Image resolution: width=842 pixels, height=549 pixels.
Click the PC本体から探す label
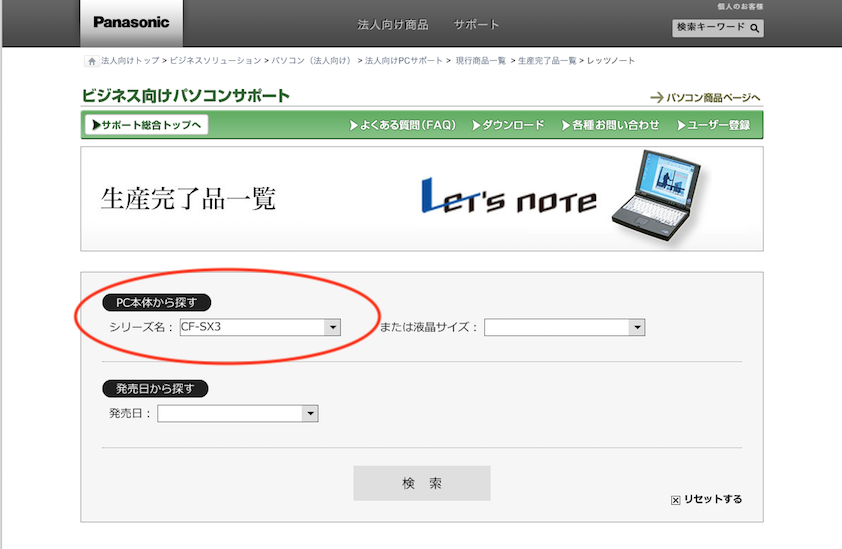[x=157, y=302]
